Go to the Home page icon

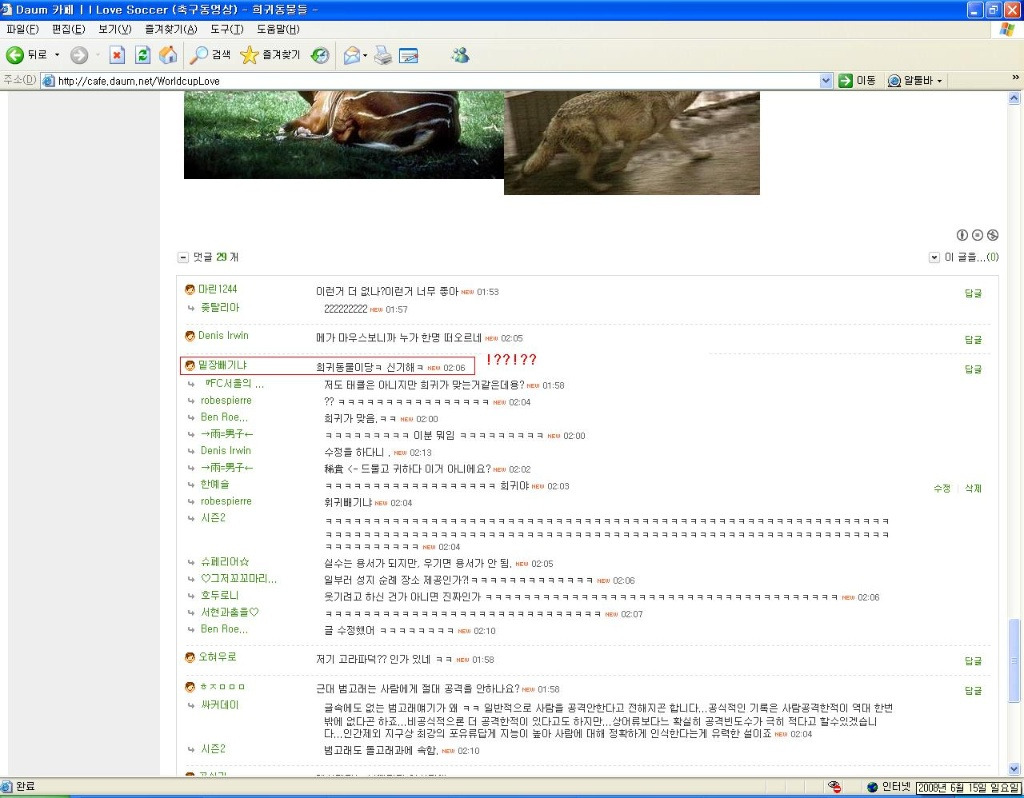coord(168,55)
